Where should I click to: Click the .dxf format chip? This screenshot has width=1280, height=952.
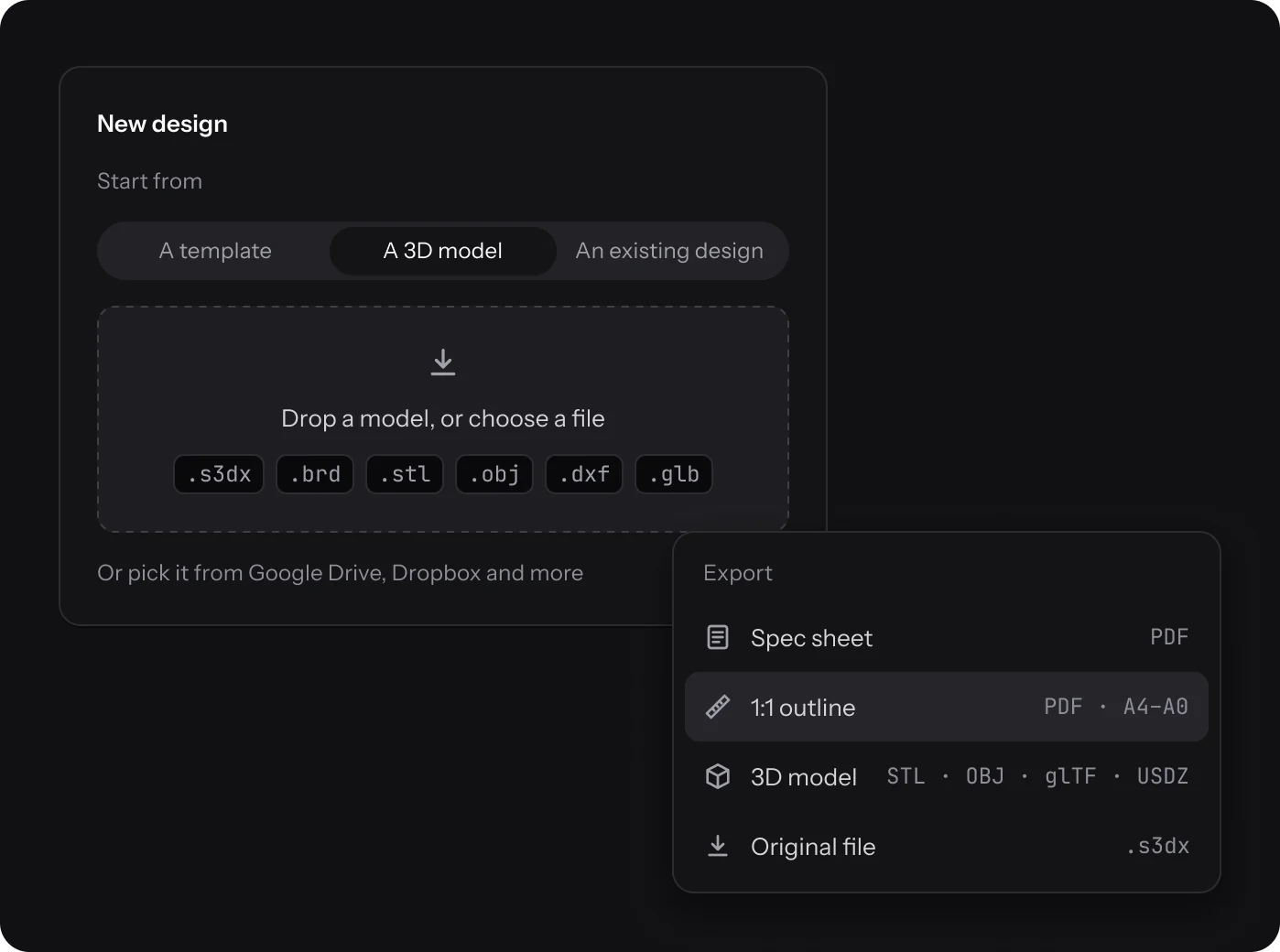[584, 474]
